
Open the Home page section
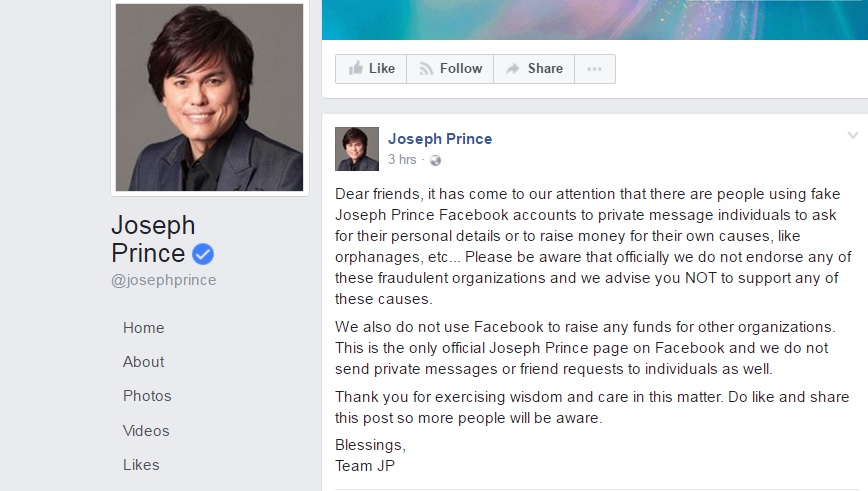[x=143, y=328]
